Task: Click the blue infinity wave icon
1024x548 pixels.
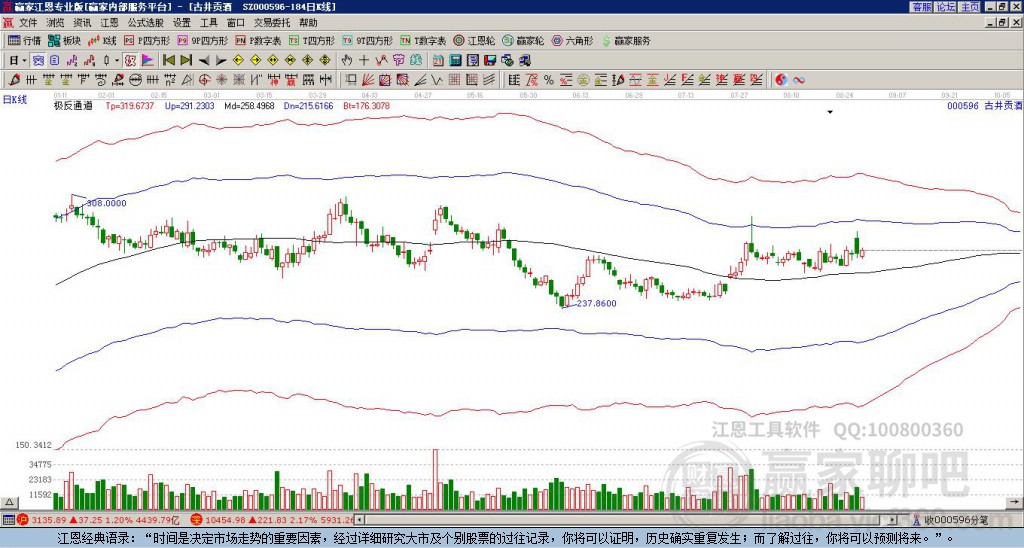Action: (799, 80)
